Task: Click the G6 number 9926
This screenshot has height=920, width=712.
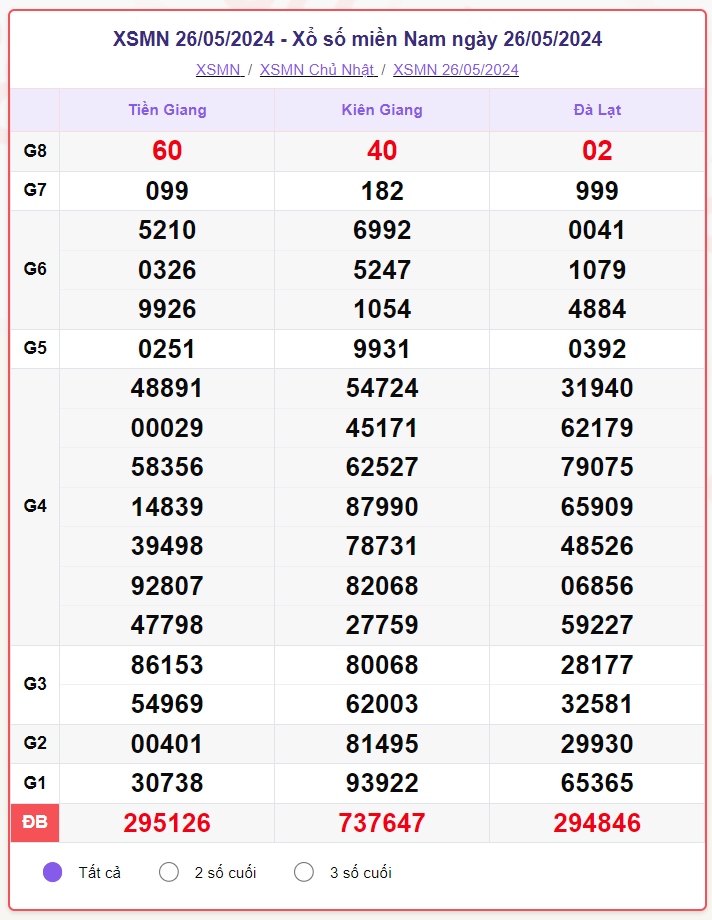Action: click(x=167, y=309)
